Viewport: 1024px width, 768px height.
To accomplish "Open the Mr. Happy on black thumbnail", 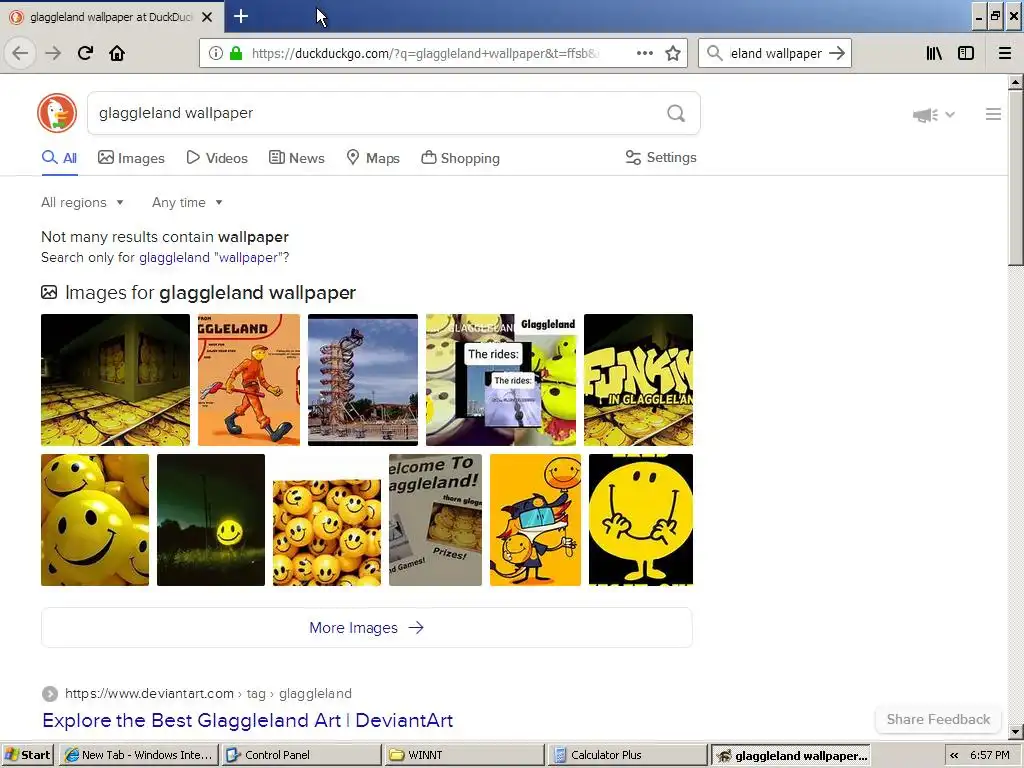I will [x=641, y=520].
